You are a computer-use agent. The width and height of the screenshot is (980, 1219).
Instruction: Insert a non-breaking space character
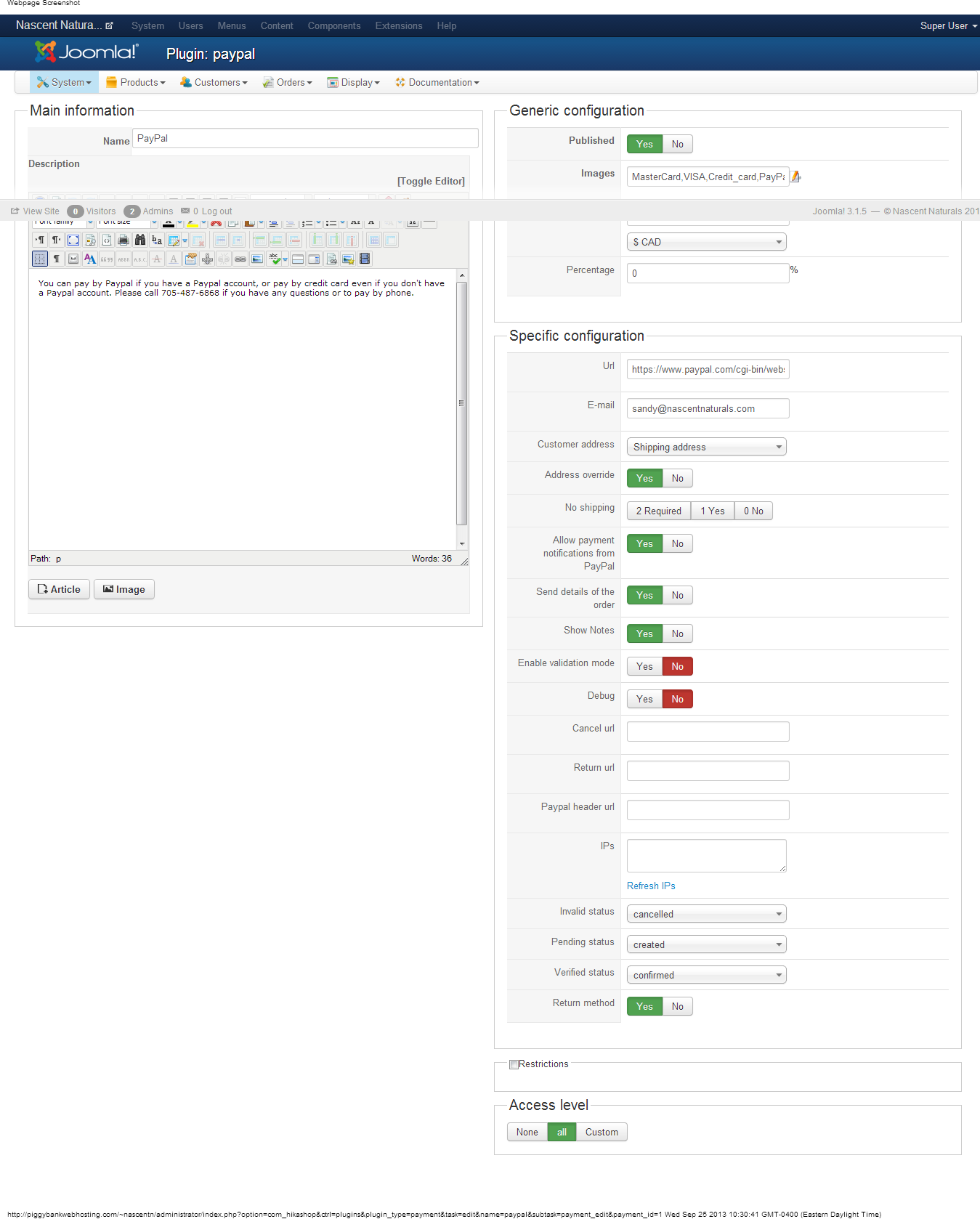tap(73, 259)
